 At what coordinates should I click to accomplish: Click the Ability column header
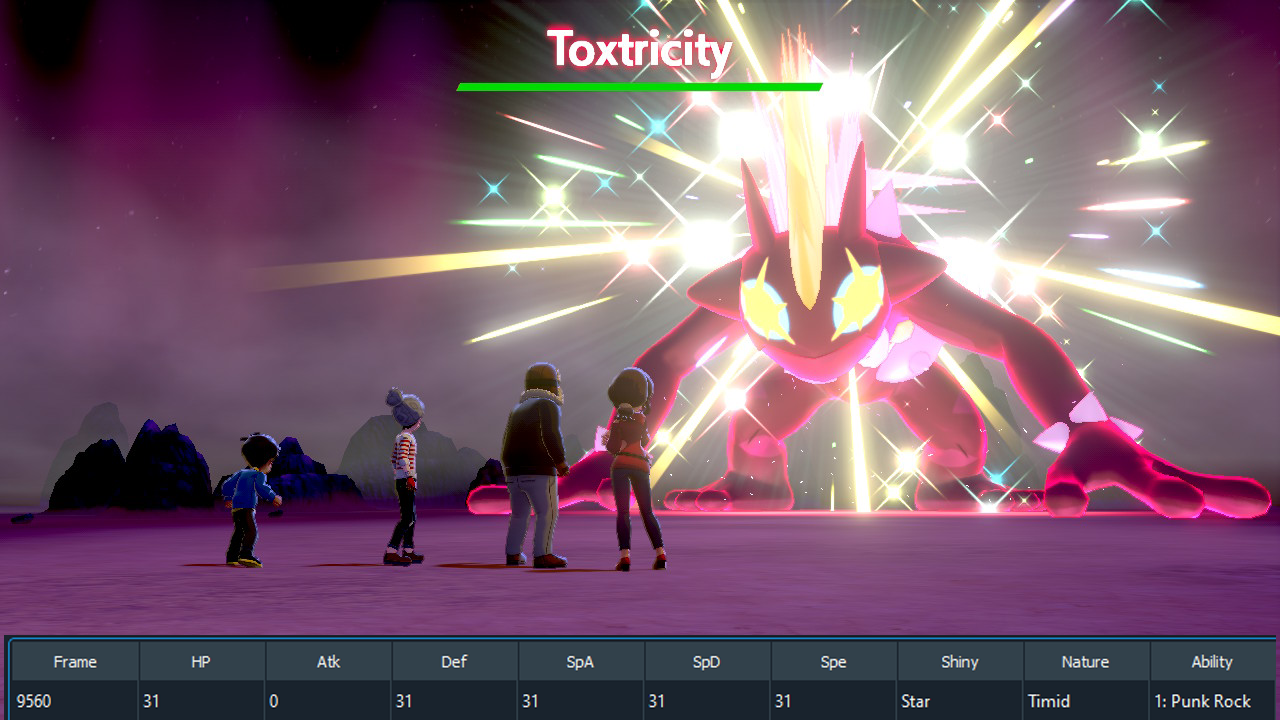coord(1213,662)
